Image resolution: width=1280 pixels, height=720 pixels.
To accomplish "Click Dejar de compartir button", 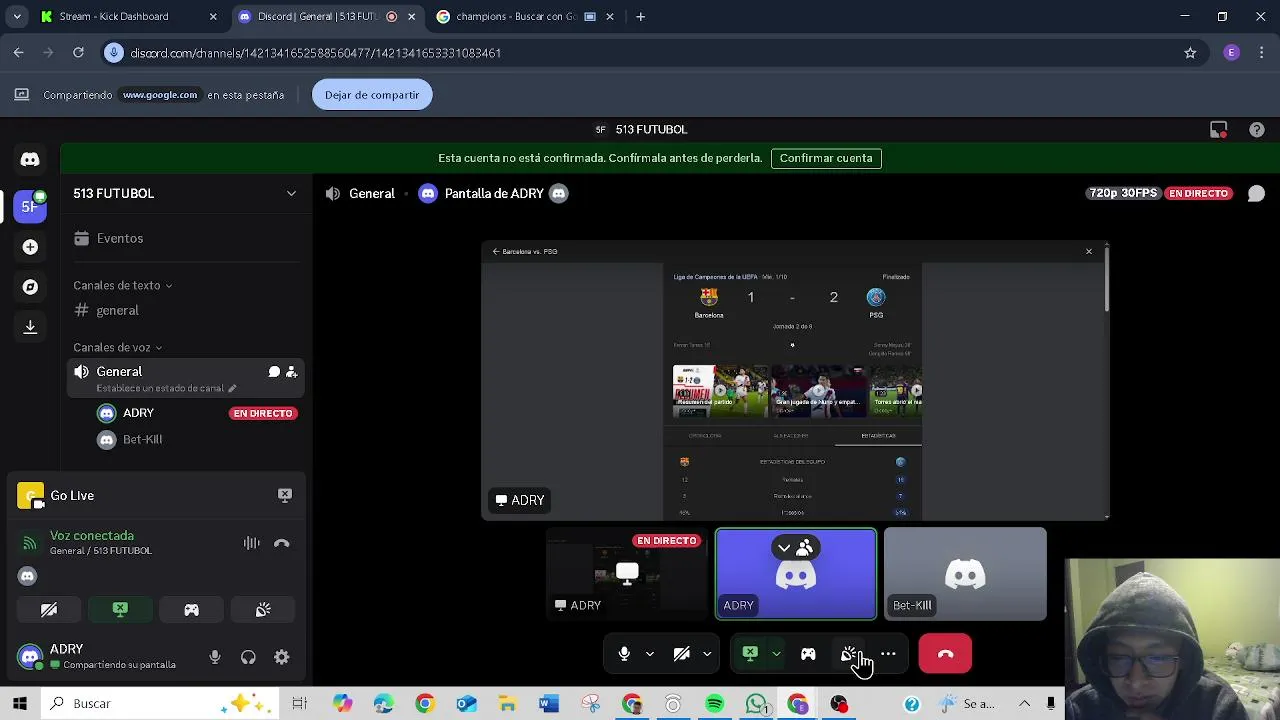I will click(372, 95).
